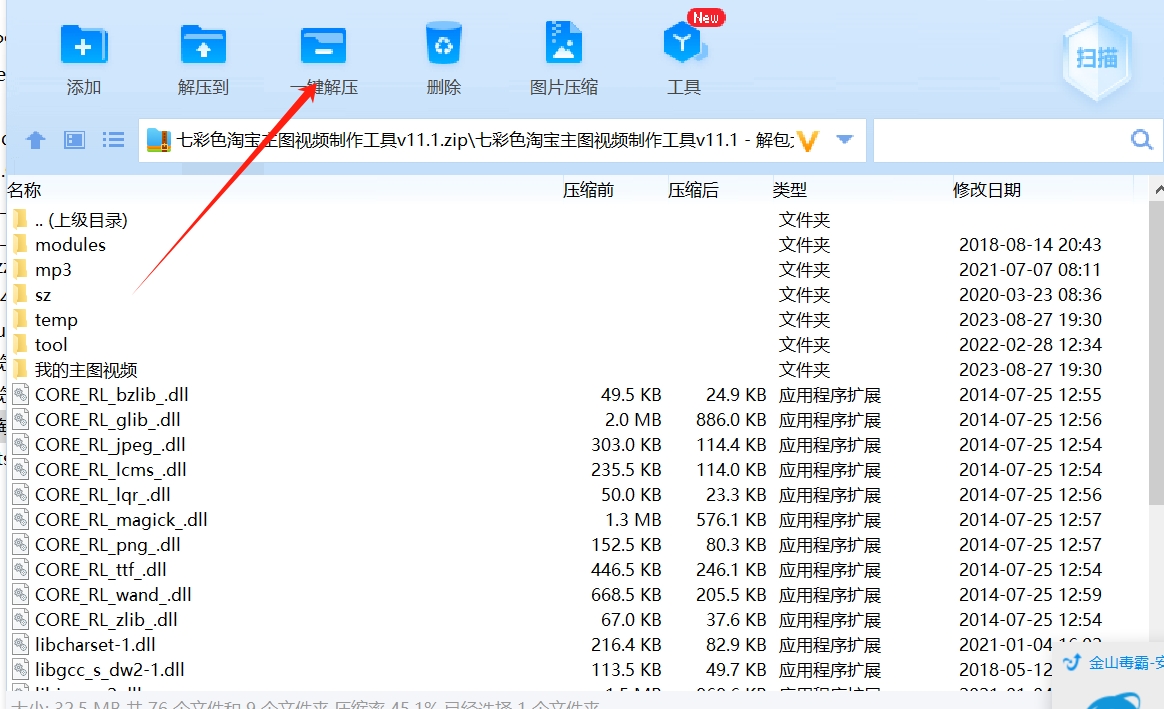Click the tool folder icon
Viewport: 1164px width, 709px height.
tap(20, 344)
